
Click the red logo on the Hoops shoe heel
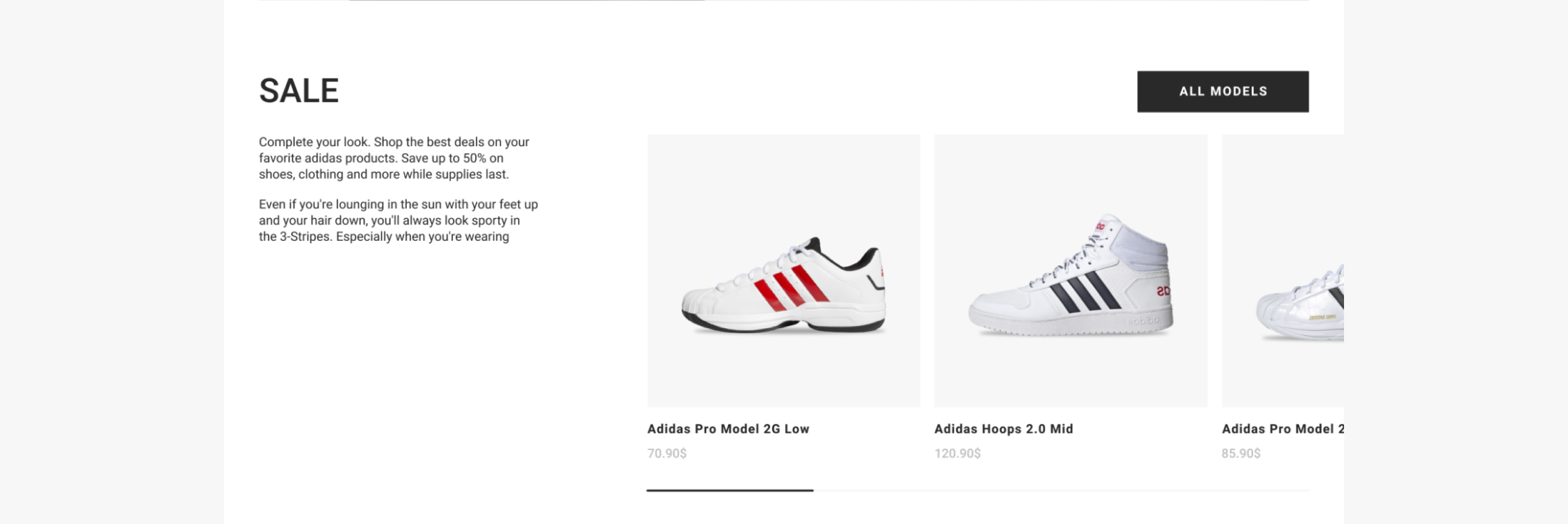(x=1163, y=292)
